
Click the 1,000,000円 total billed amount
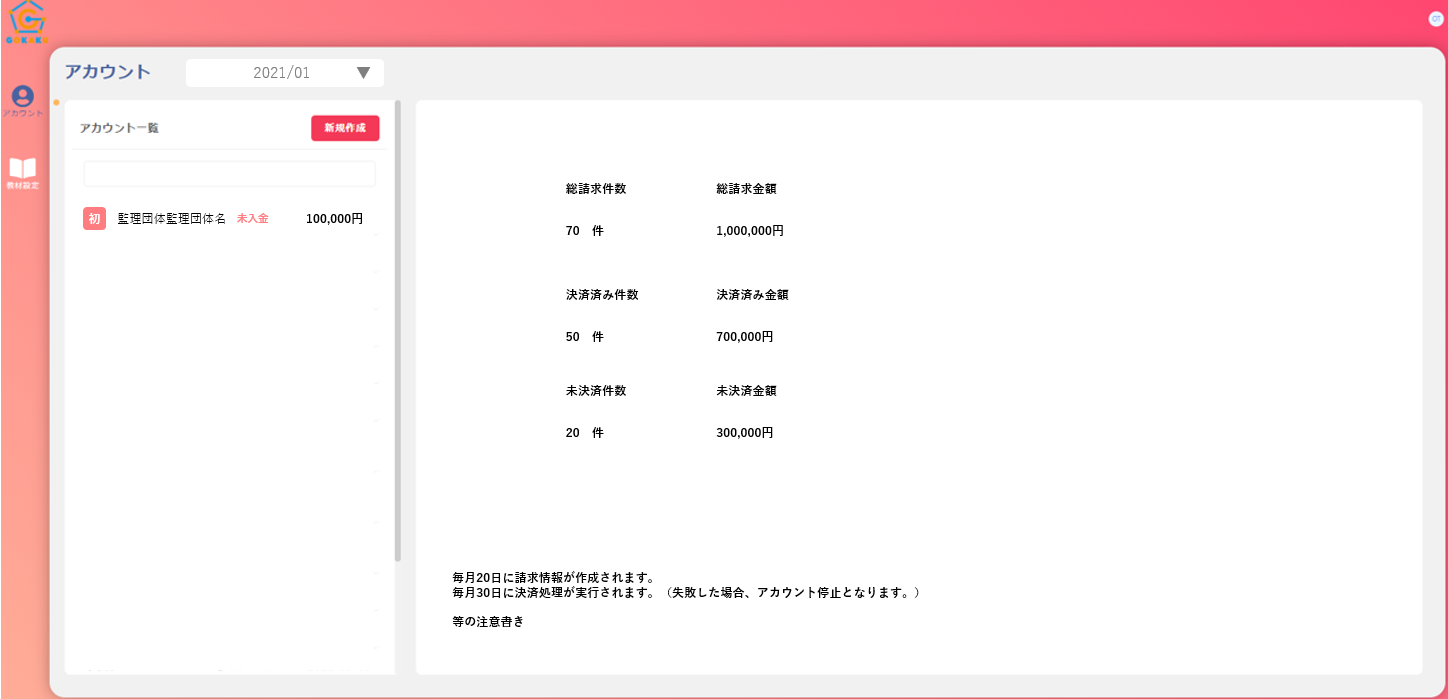point(750,231)
